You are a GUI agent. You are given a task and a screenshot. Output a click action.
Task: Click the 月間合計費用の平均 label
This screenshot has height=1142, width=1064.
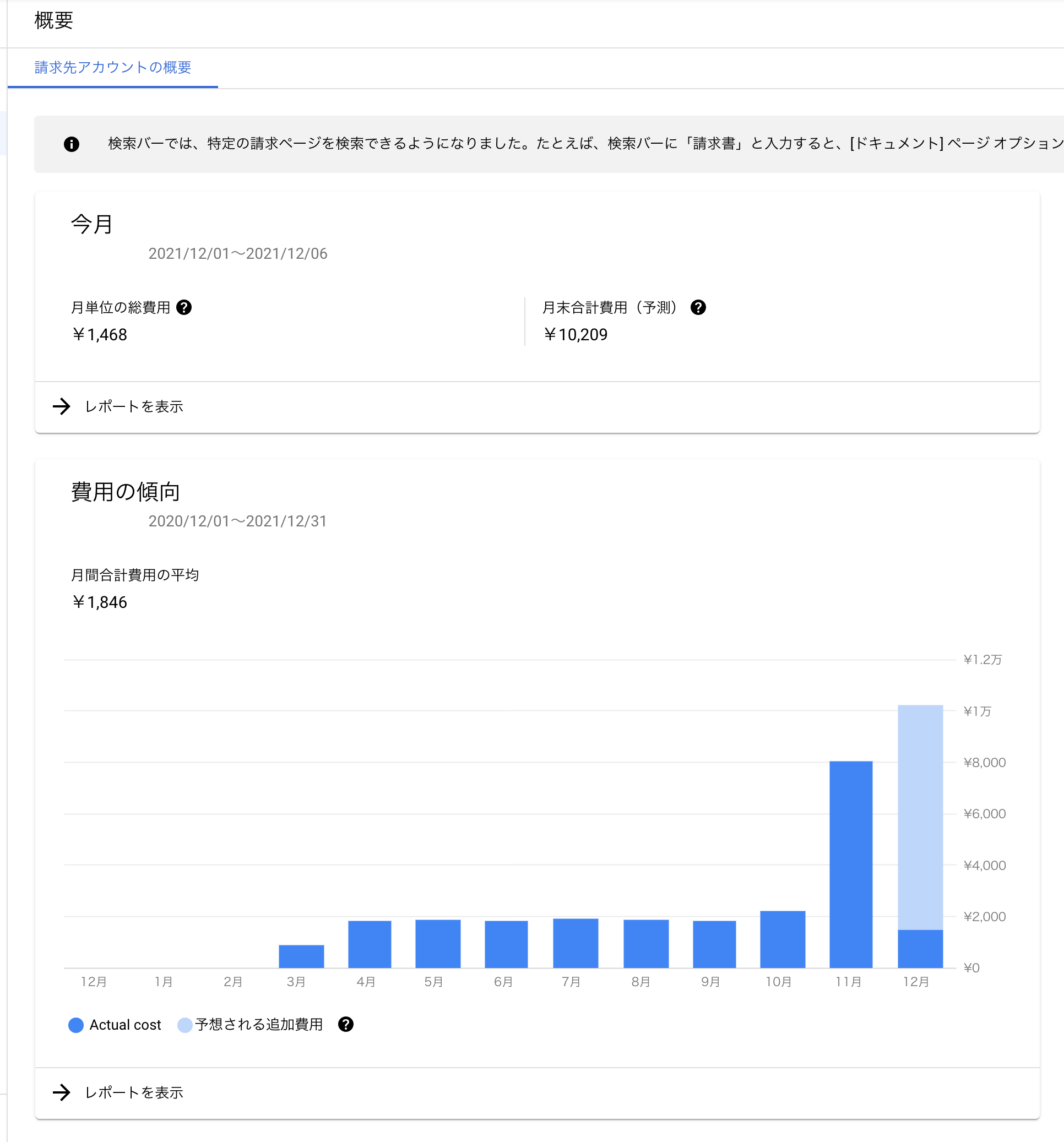[135, 575]
